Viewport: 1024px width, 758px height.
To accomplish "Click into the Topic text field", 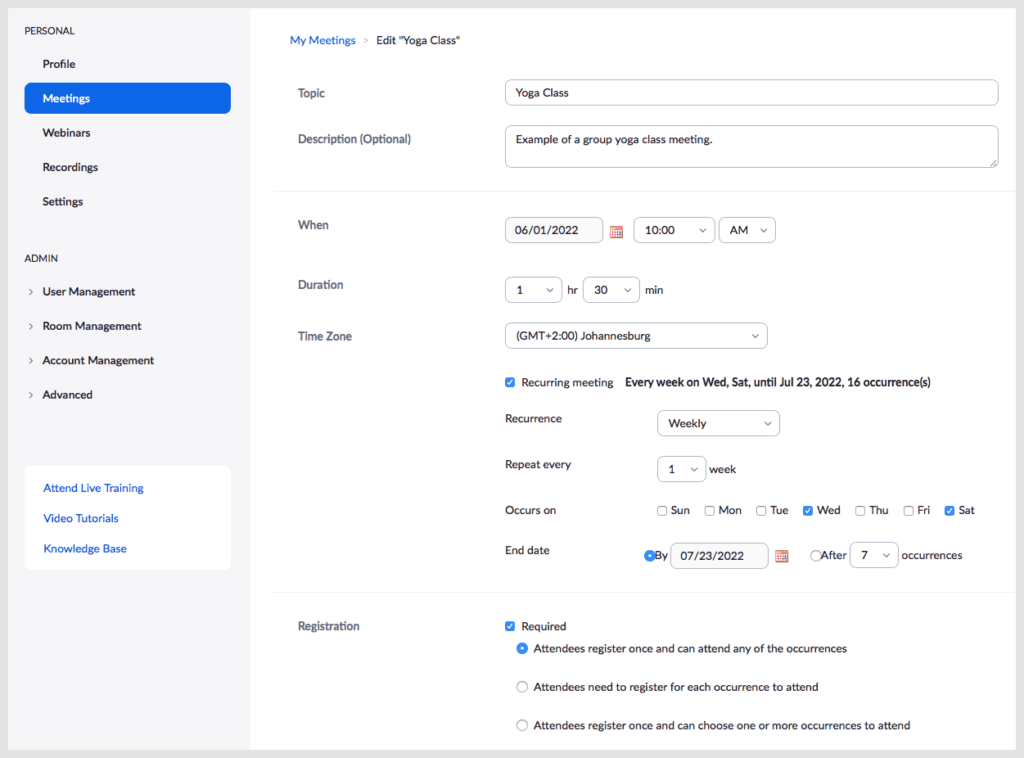I will point(751,93).
